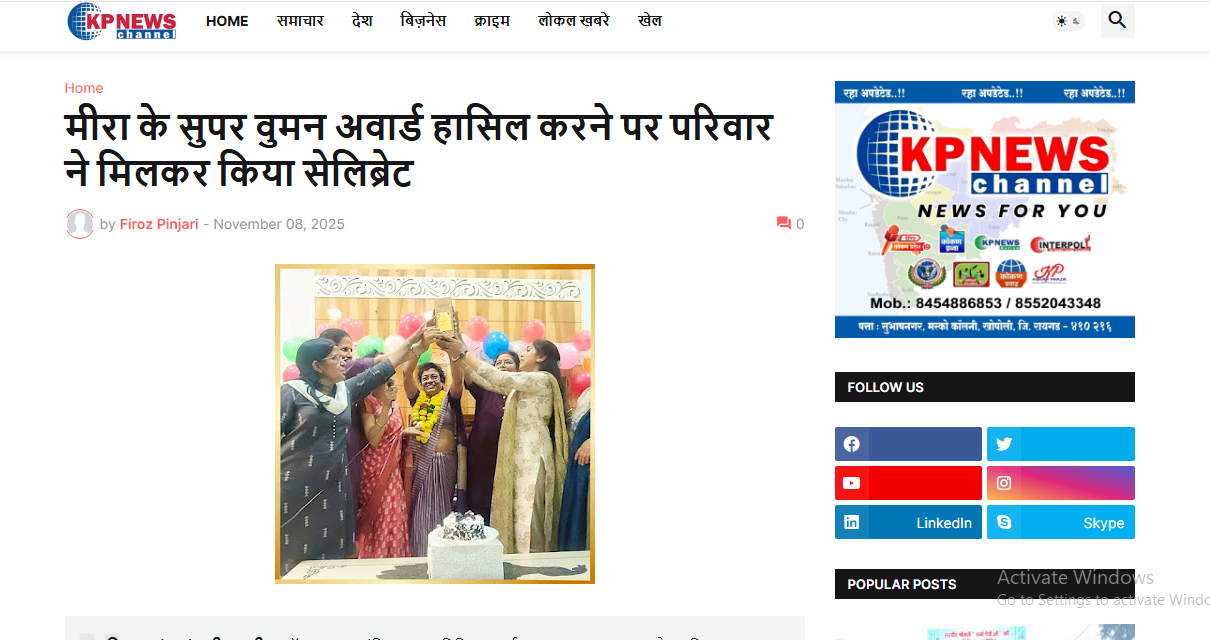Screen dimensions: 1210x640
Task: Open the समाचार menu item
Action: click(x=300, y=21)
